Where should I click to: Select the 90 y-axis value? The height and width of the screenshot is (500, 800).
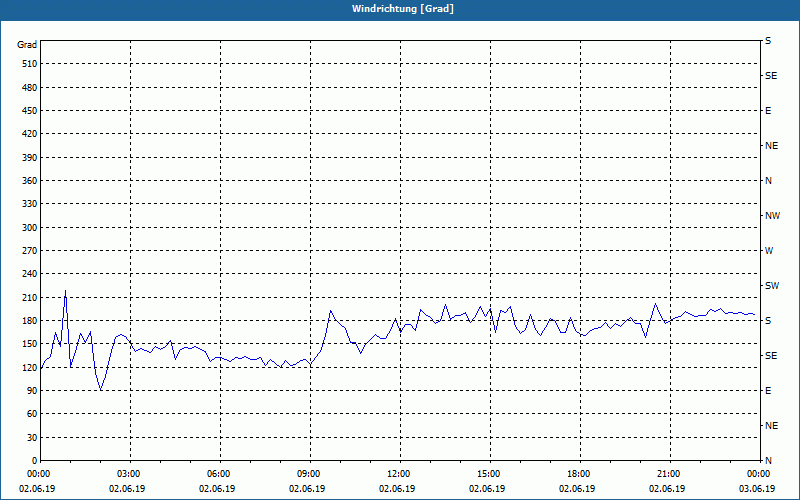[x=32, y=391]
